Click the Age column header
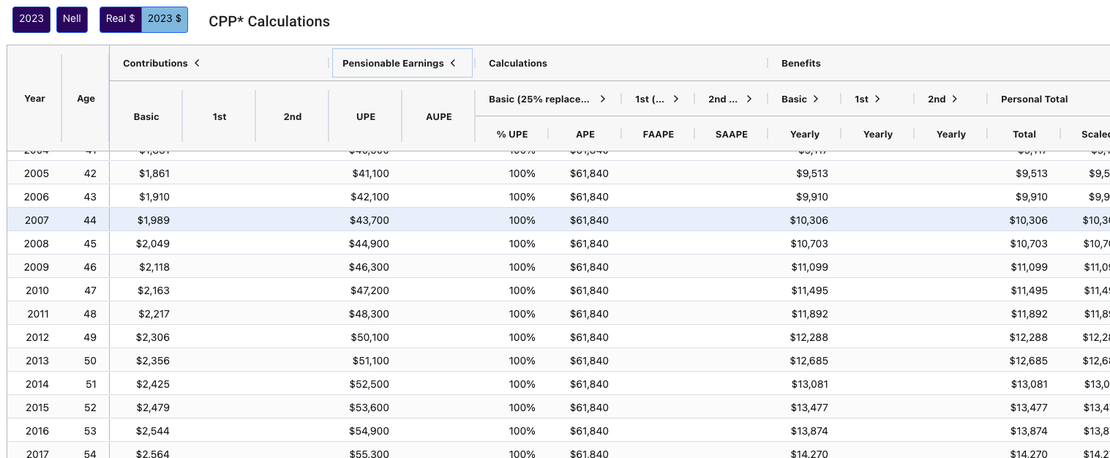This screenshot has height=458, width=1110. coord(86,98)
